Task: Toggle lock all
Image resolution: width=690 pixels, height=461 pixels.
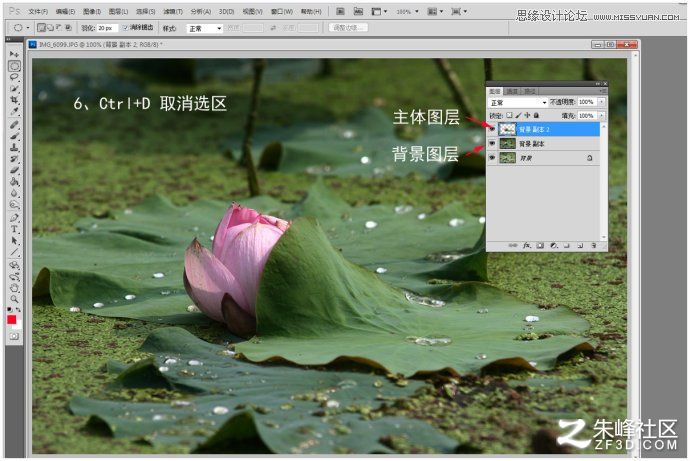Action: (x=536, y=115)
